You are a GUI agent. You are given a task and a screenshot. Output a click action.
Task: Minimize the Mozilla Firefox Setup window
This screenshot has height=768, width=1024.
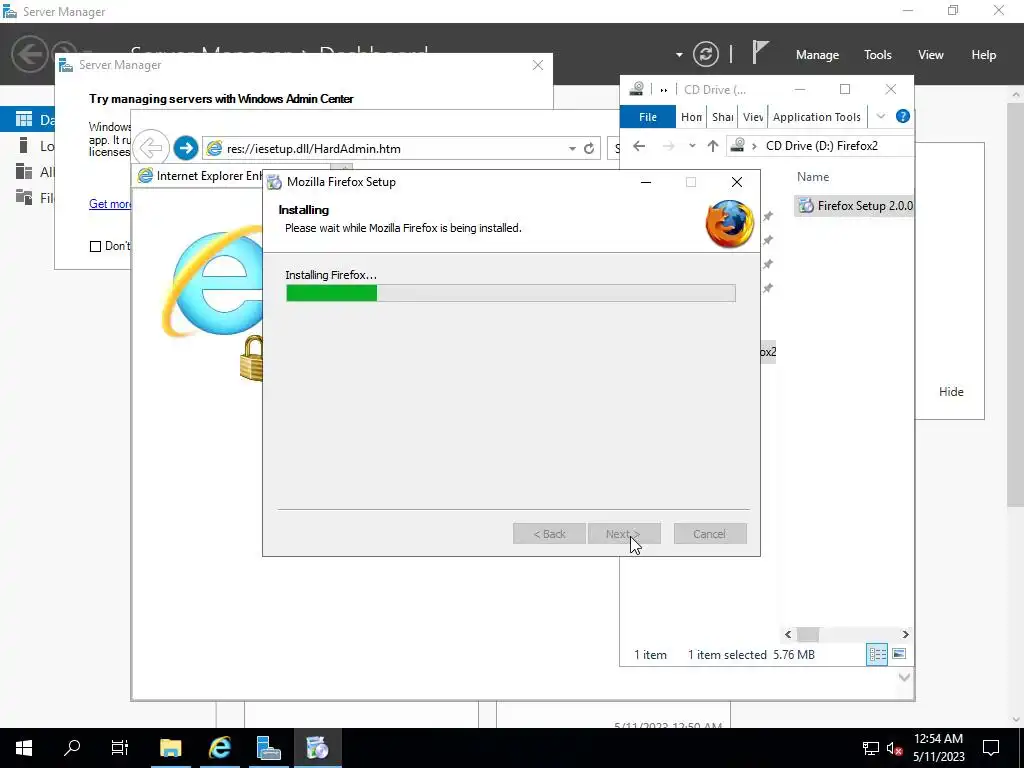(646, 182)
